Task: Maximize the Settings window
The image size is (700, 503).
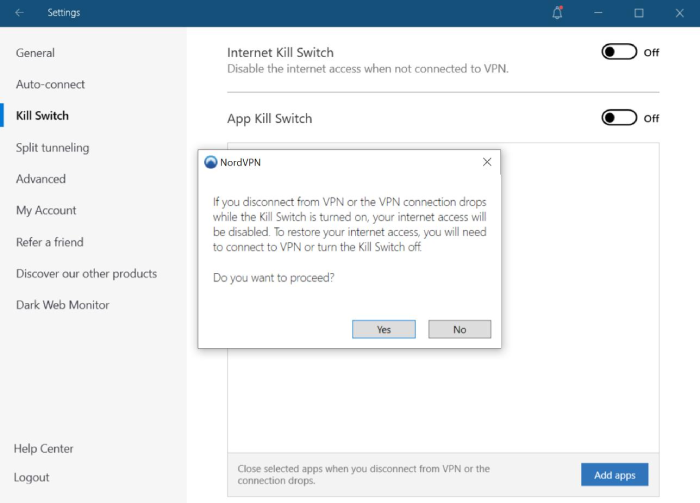Action: click(639, 12)
